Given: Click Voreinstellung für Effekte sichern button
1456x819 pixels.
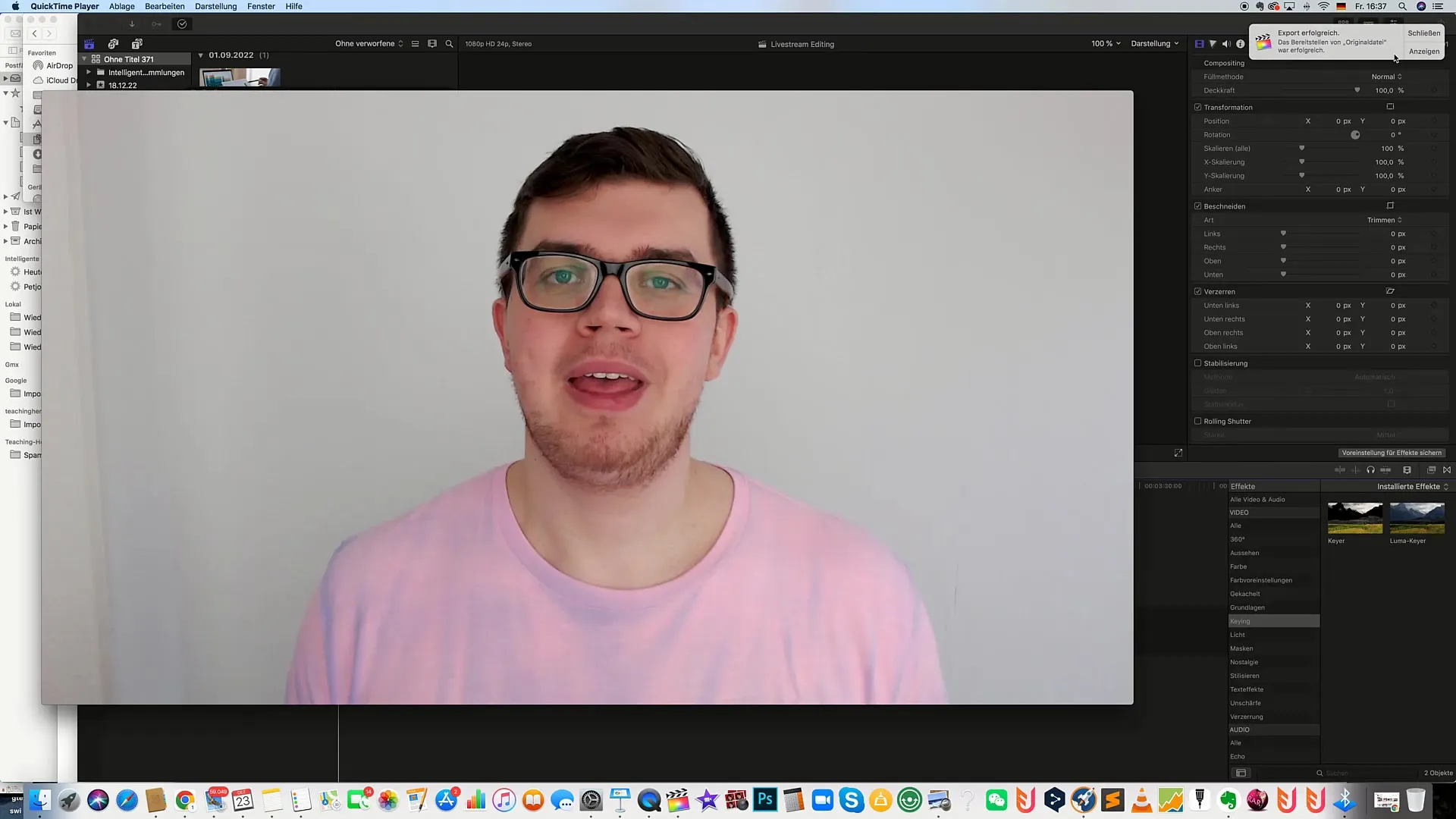Looking at the screenshot, I should (x=1392, y=453).
